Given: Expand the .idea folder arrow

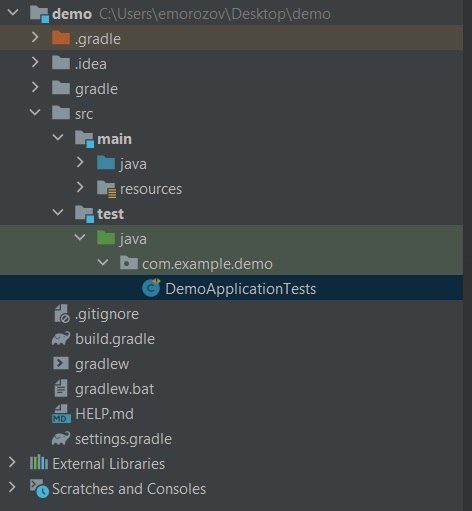Looking at the screenshot, I should coord(35,62).
